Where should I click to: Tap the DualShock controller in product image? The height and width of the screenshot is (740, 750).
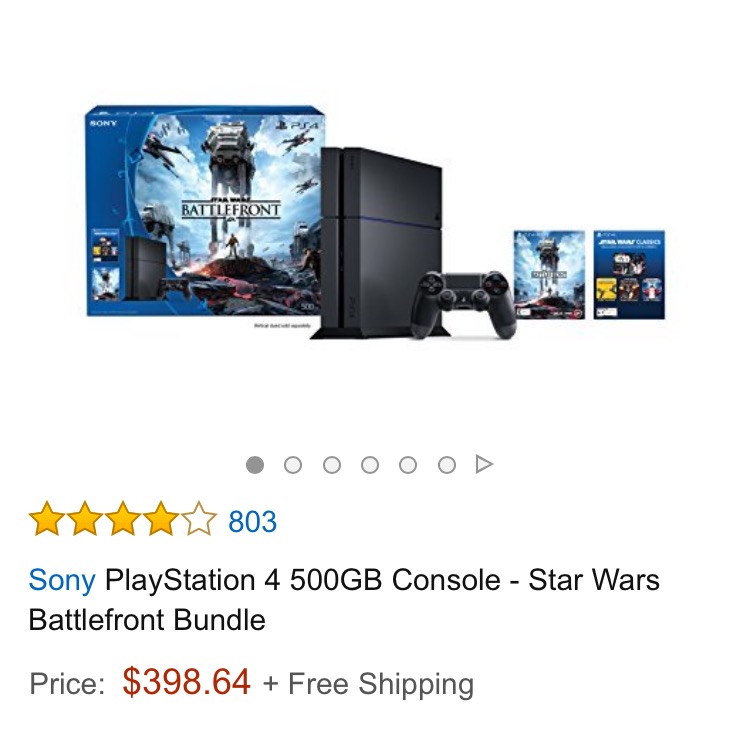[x=463, y=303]
